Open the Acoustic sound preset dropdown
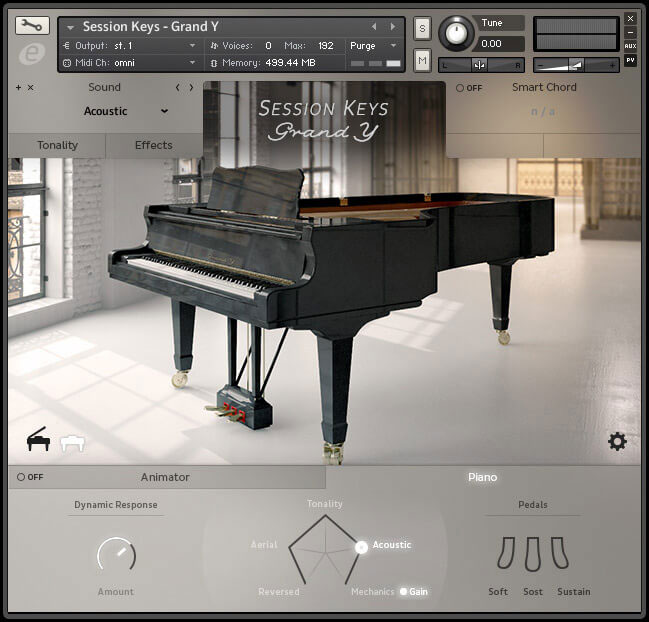This screenshot has height=622, width=649. click(x=125, y=111)
